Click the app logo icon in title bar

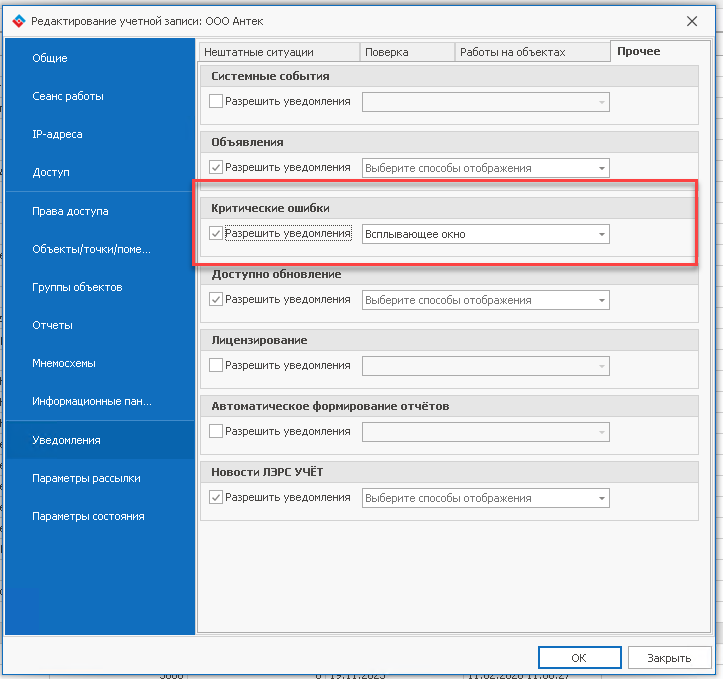click(18, 21)
